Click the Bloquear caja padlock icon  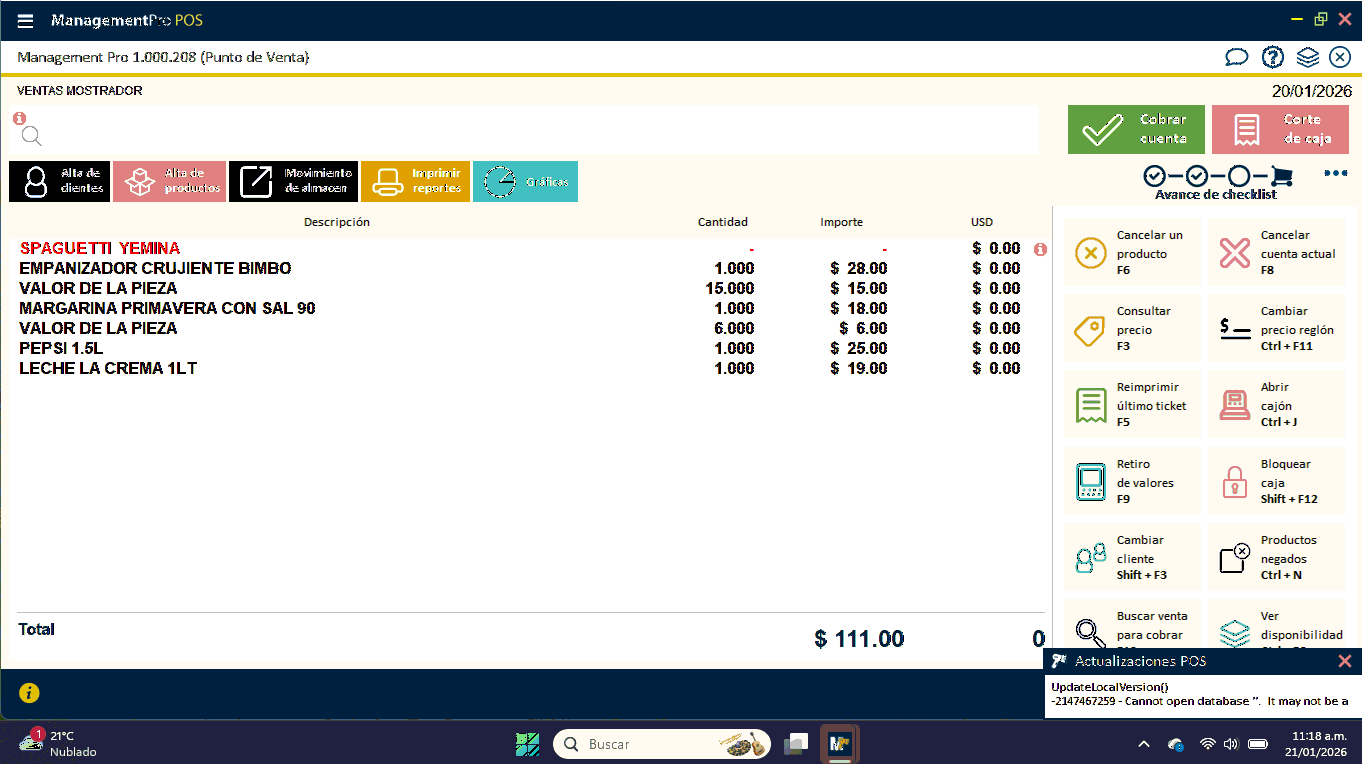[1235, 482]
